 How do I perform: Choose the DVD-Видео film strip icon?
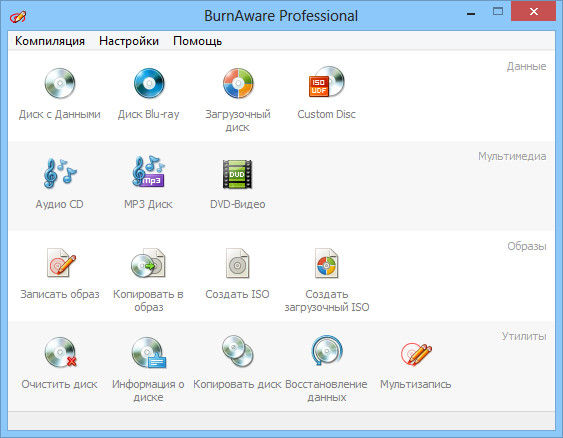click(x=237, y=174)
